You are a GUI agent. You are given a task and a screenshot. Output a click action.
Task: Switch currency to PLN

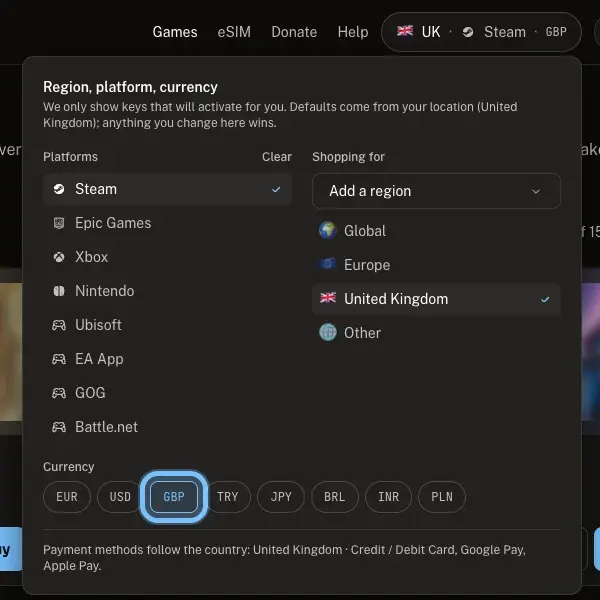click(x=442, y=497)
